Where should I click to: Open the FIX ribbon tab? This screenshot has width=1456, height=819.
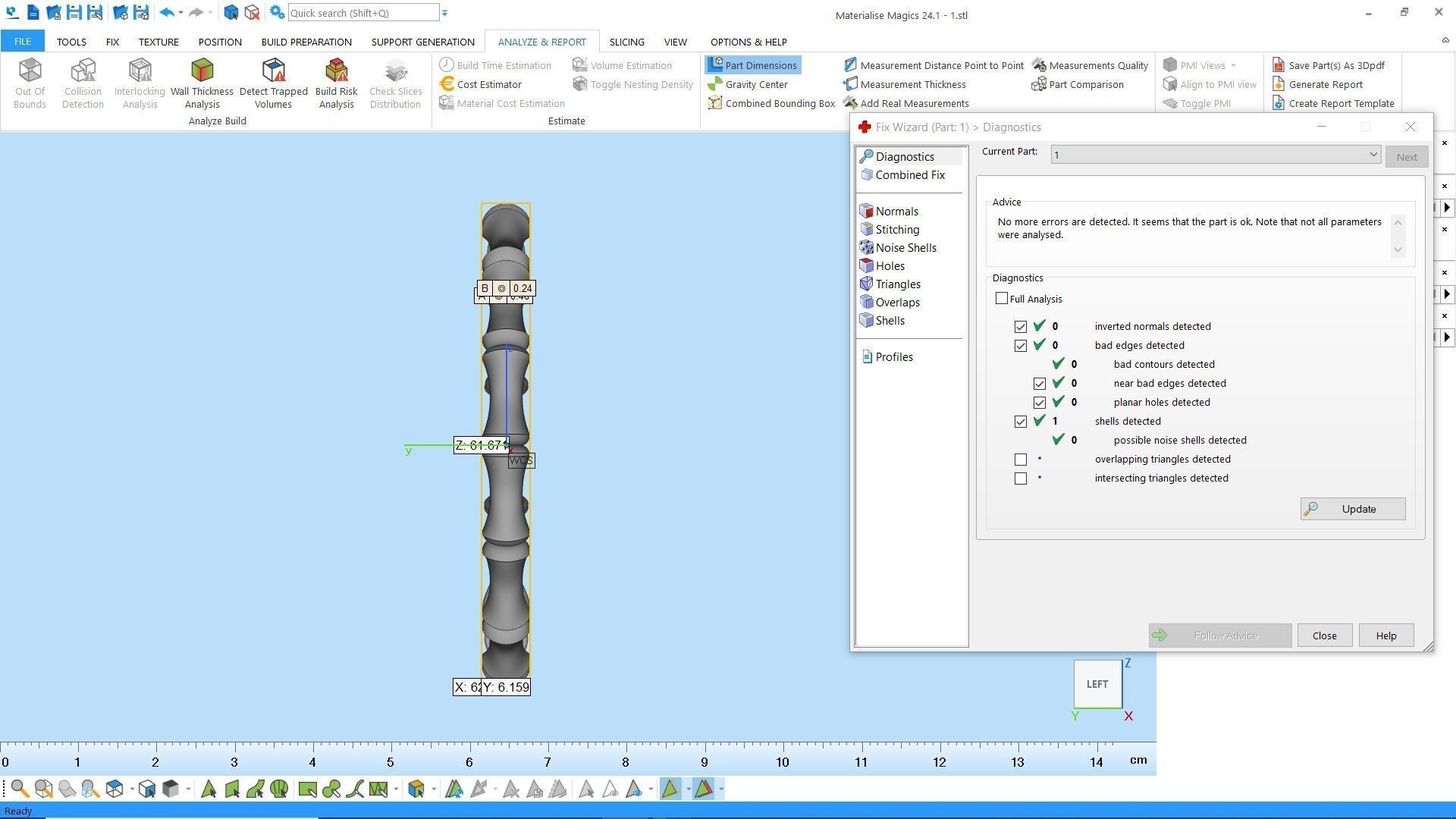coord(112,42)
